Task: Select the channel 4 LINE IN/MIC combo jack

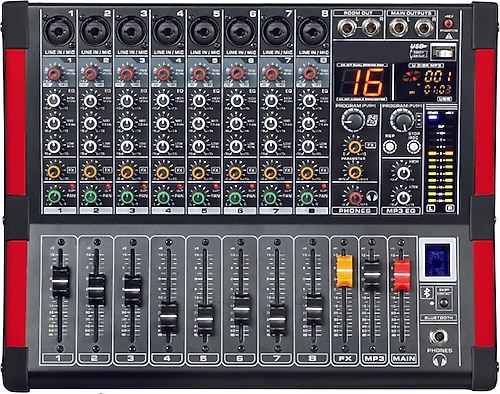Action: pos(167,31)
